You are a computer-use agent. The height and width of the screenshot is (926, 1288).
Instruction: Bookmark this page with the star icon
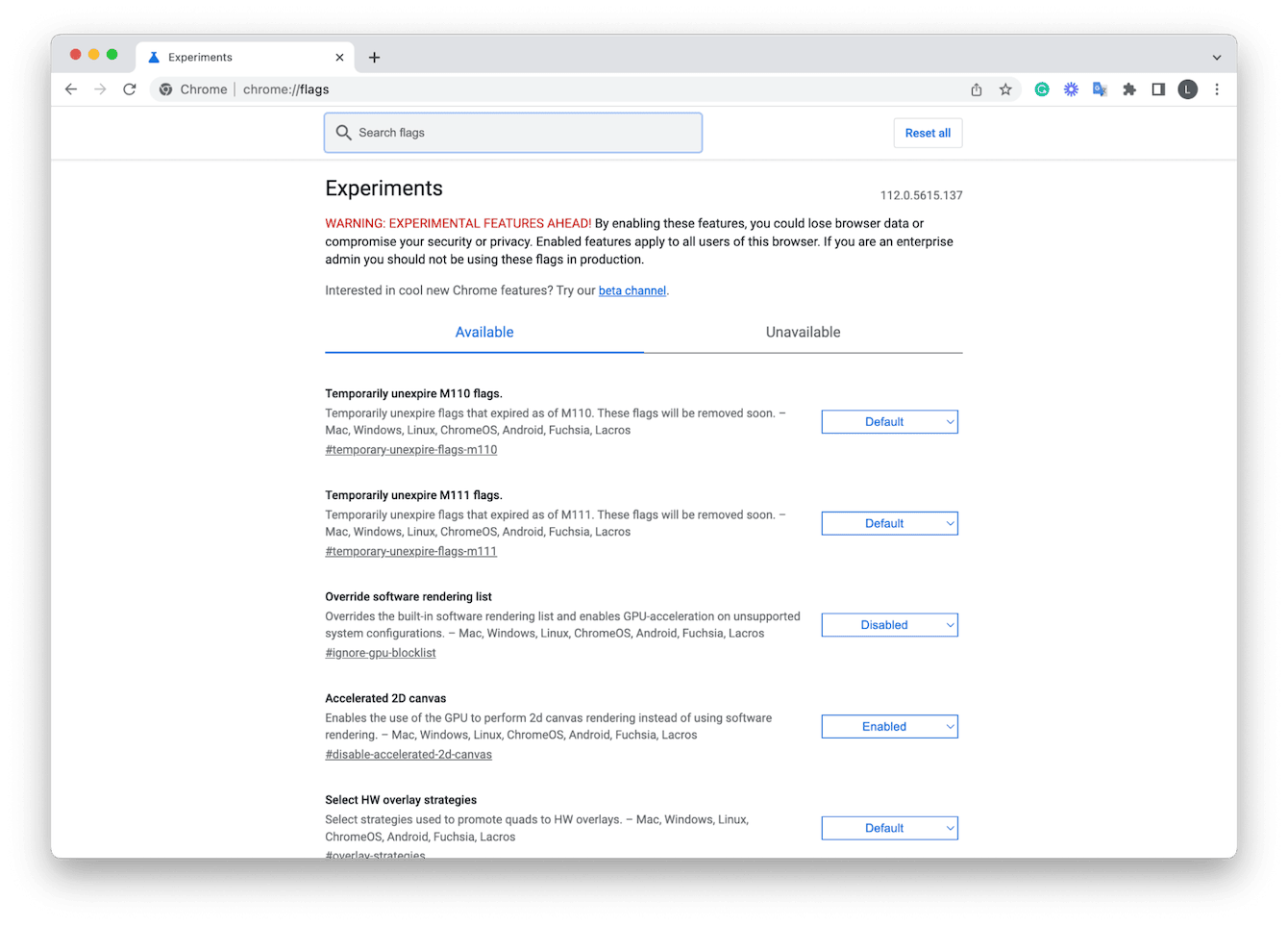(x=1005, y=89)
